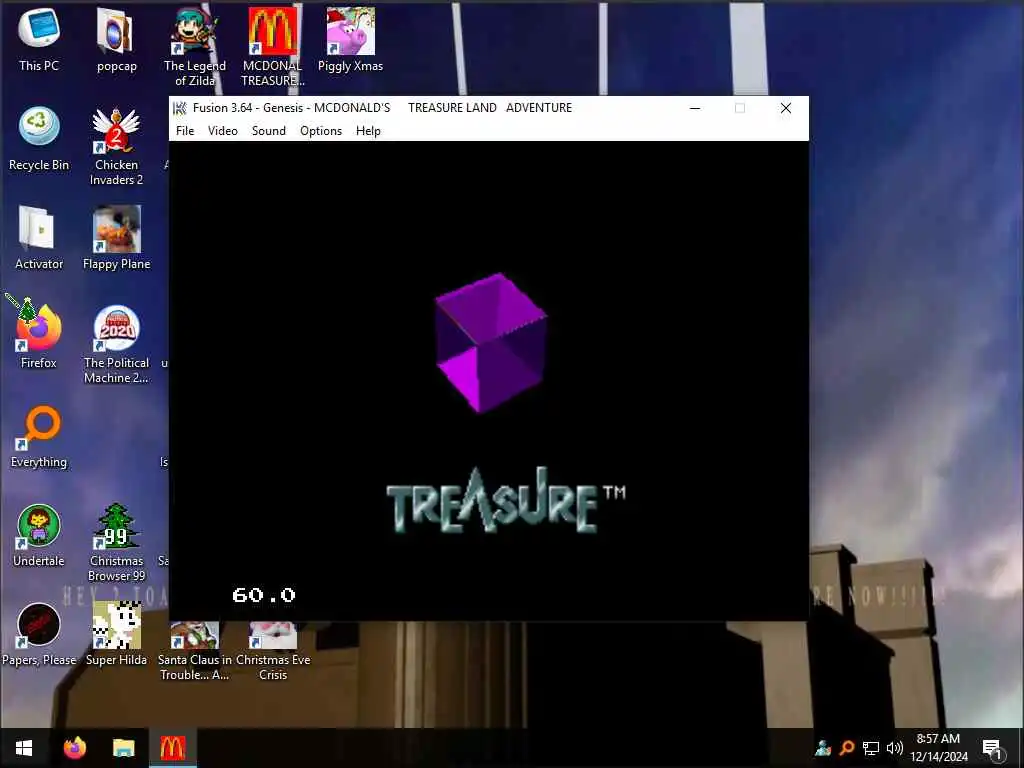The height and width of the screenshot is (768, 1024).
Task: Select the Everything search shortcut
Action: click(x=39, y=436)
